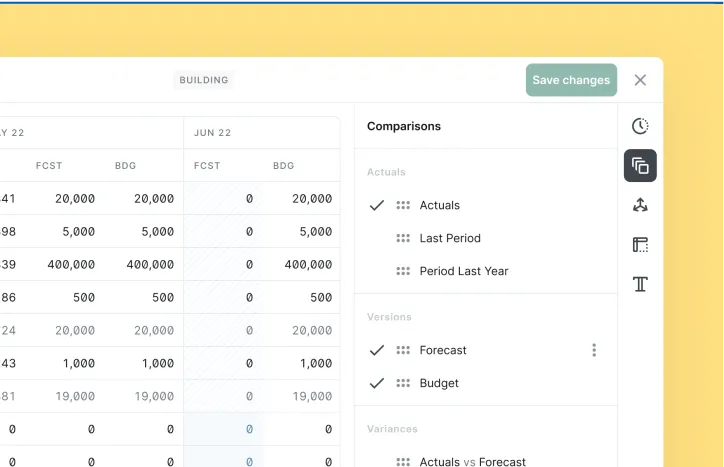Click drag handle beside Actuals vs Forecast
724x467 pixels.
[403, 461]
